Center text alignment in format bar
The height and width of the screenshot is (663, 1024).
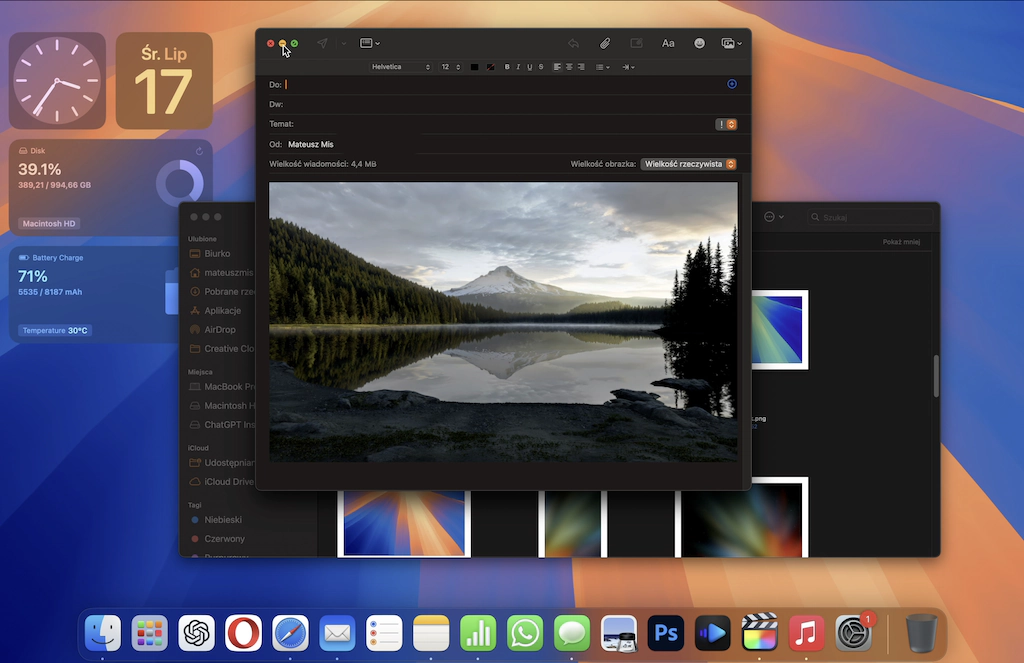click(569, 67)
